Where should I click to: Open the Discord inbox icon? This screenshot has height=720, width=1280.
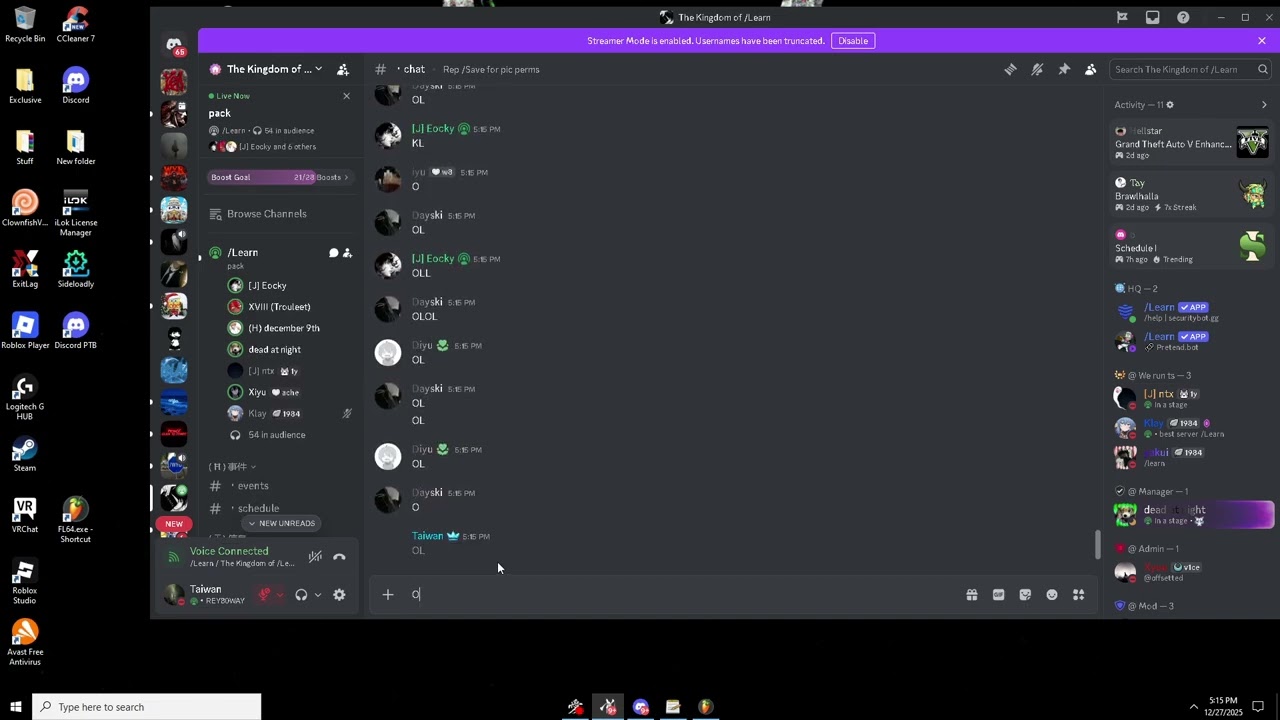[1153, 17]
